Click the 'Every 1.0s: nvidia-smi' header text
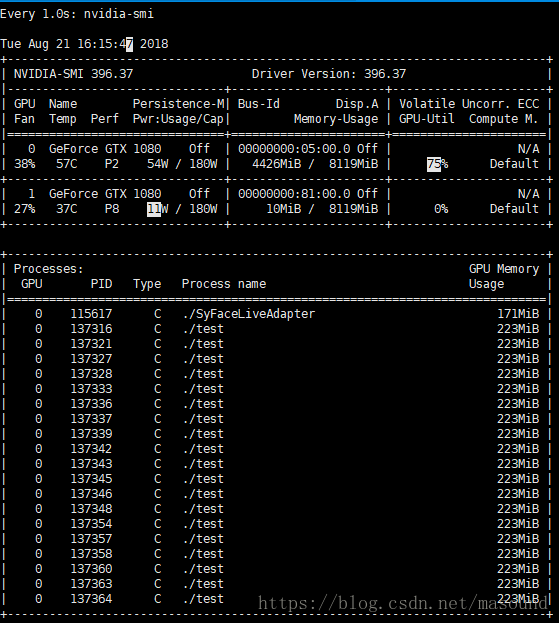Screen dimensions: 559x623 [77, 14]
